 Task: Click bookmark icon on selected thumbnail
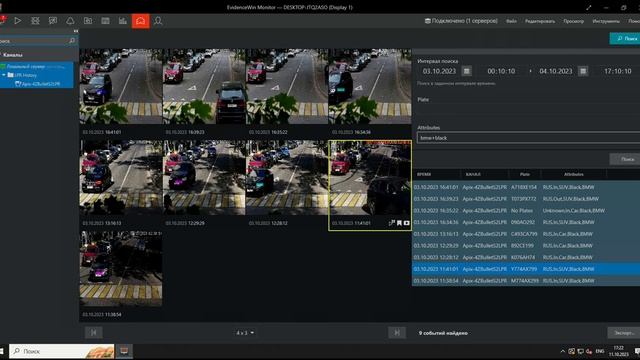coord(399,223)
